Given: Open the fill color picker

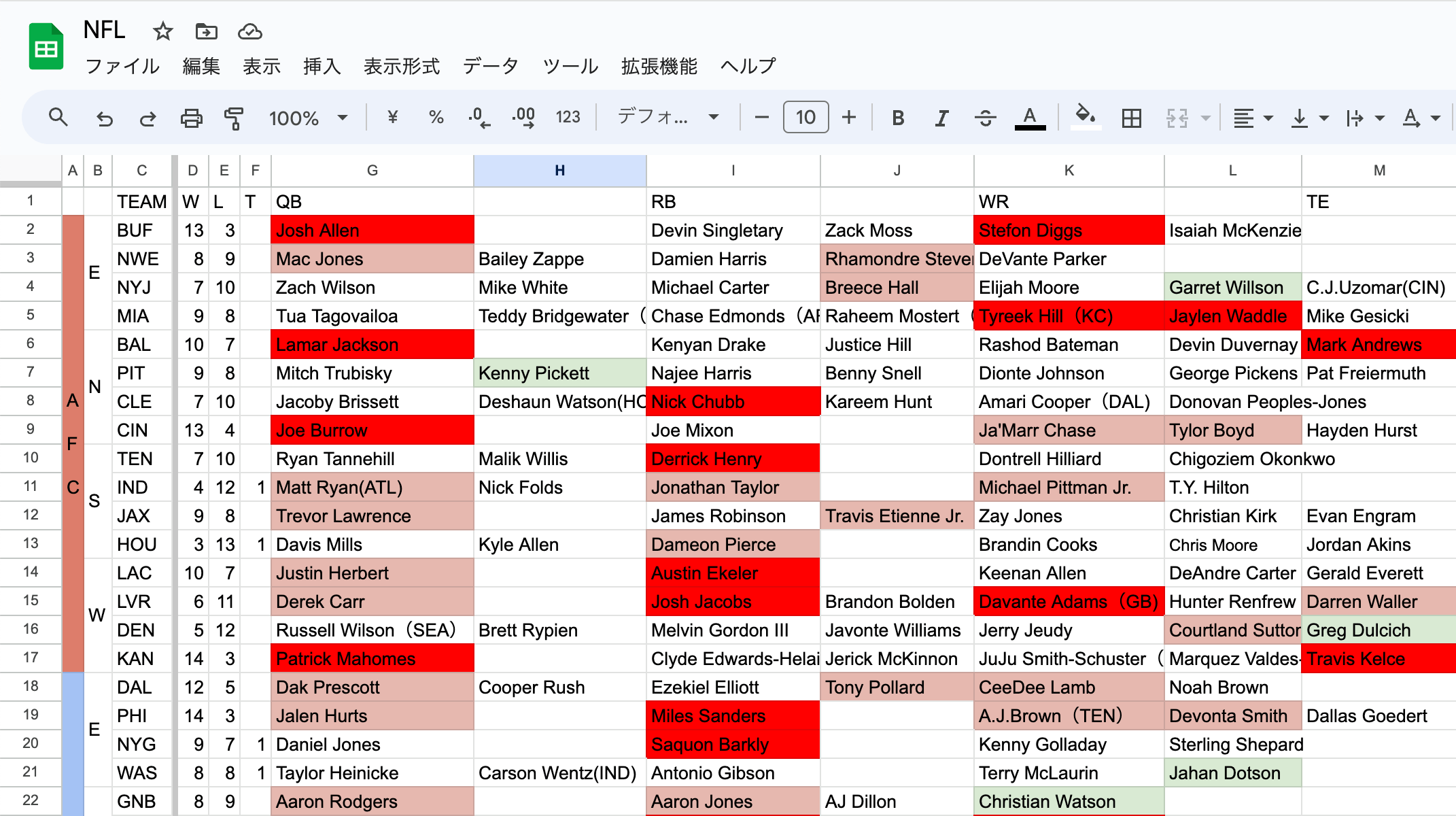Looking at the screenshot, I should click(x=1086, y=117).
